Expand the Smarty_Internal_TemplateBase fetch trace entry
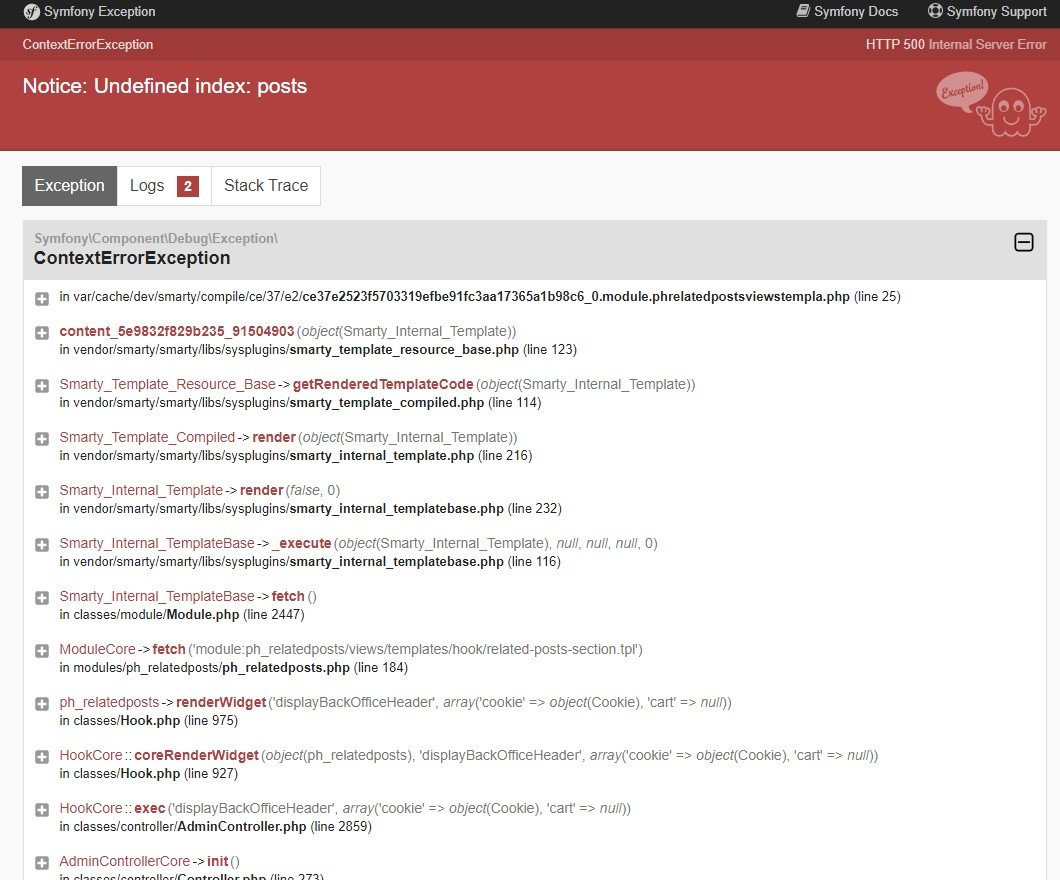The image size is (1060, 880). click(x=42, y=598)
